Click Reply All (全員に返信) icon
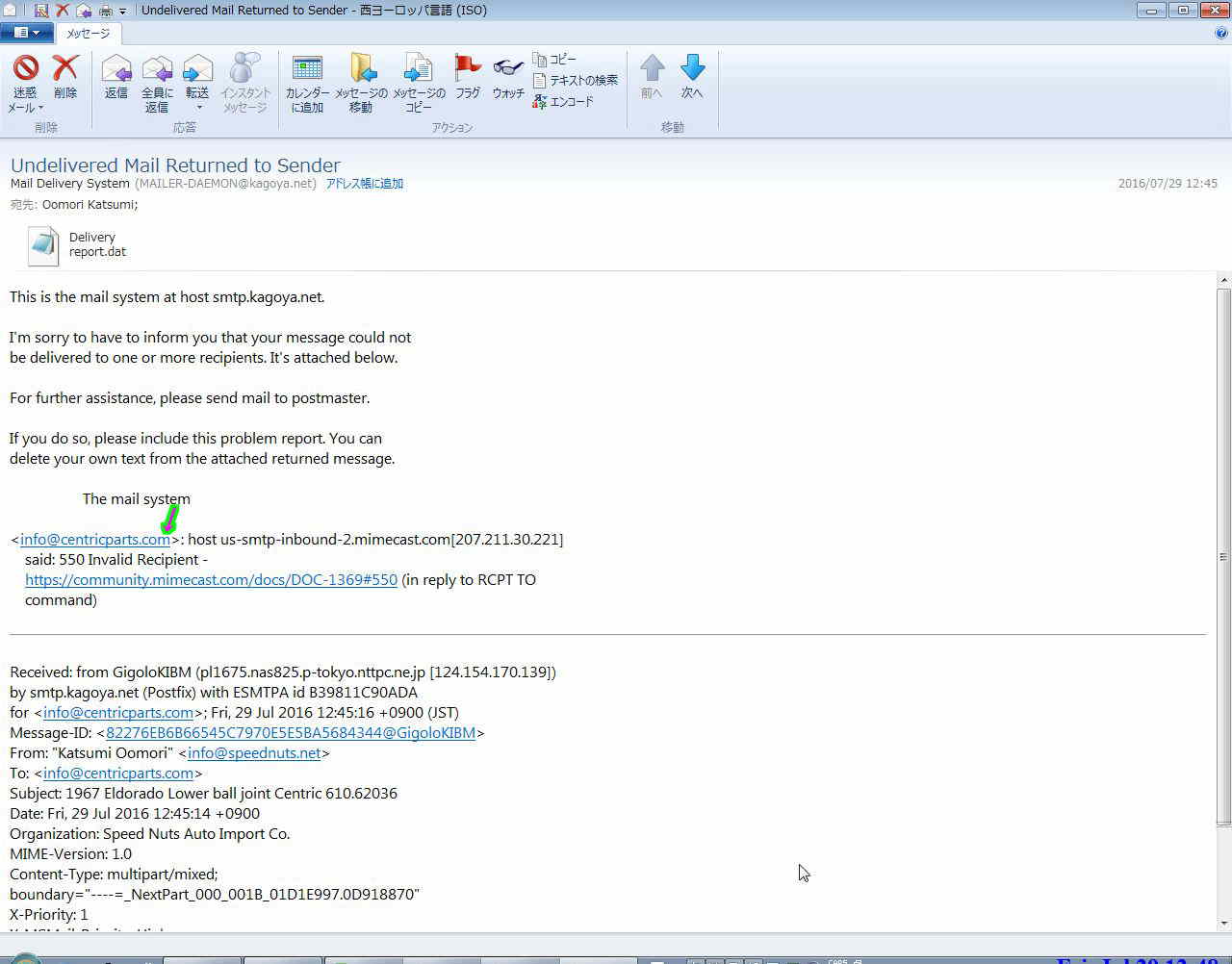The width and height of the screenshot is (1232, 964). click(x=157, y=82)
